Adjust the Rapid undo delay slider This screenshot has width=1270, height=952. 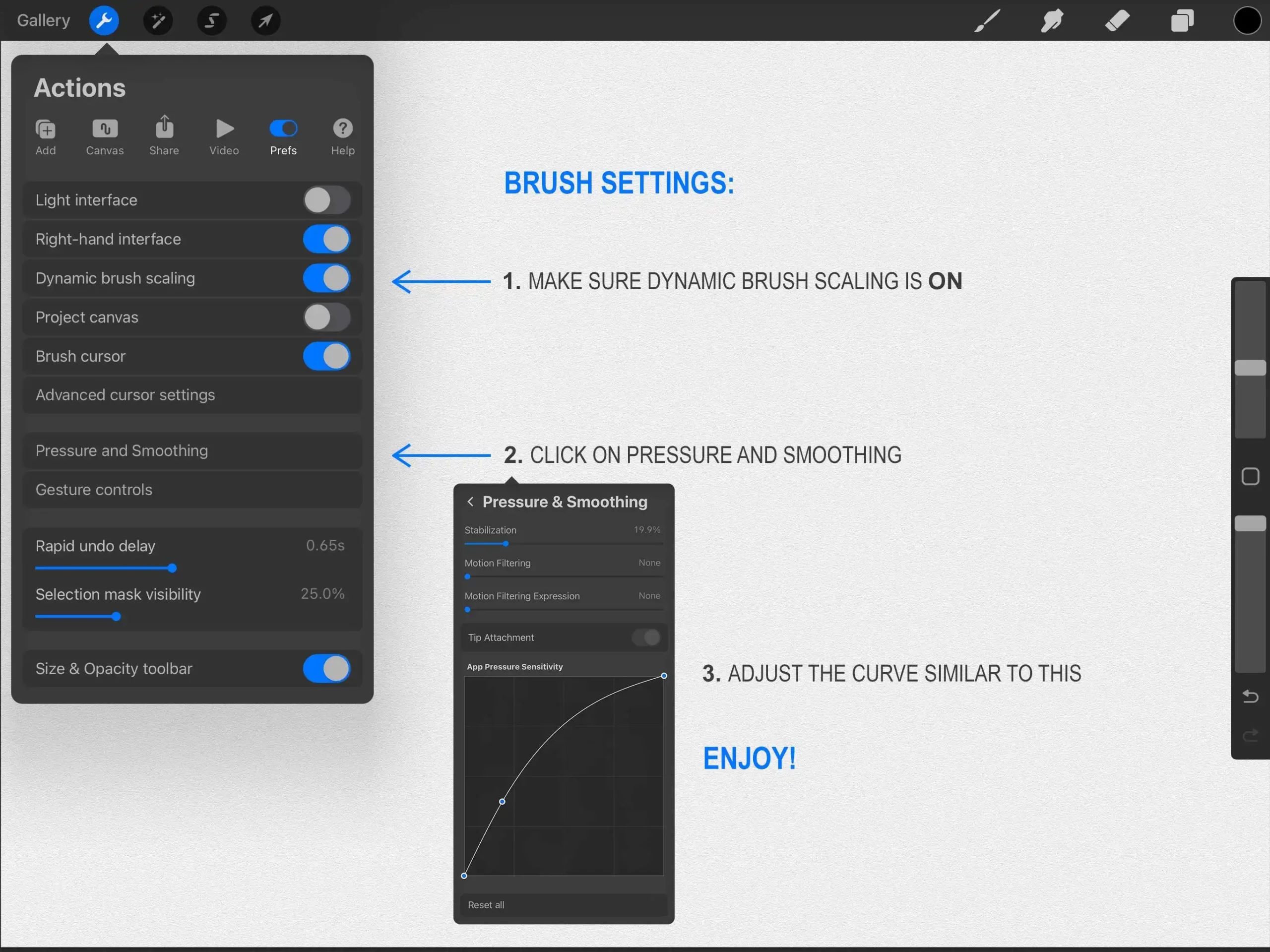point(172,568)
